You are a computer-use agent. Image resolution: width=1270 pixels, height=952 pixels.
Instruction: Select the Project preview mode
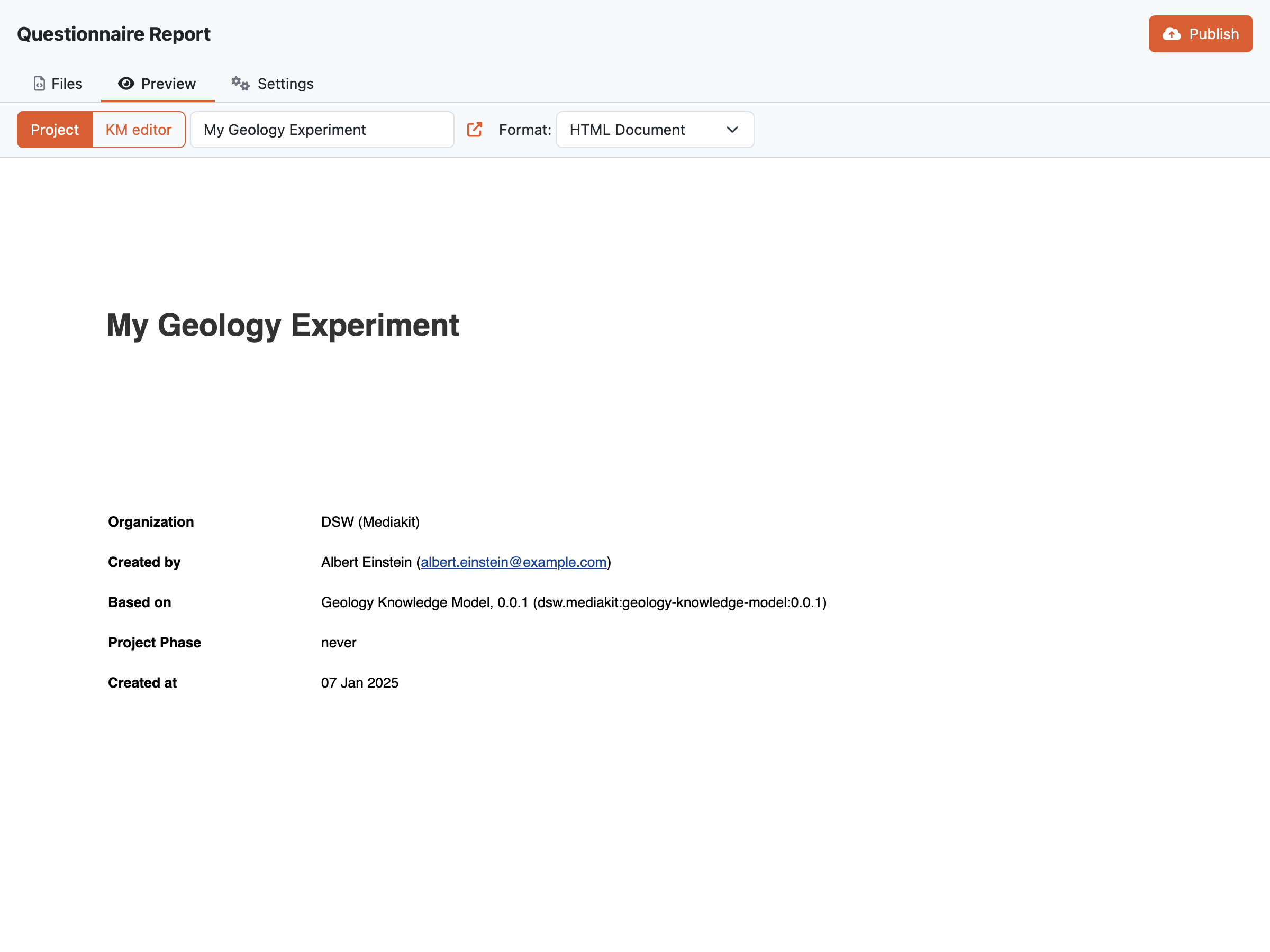click(55, 130)
